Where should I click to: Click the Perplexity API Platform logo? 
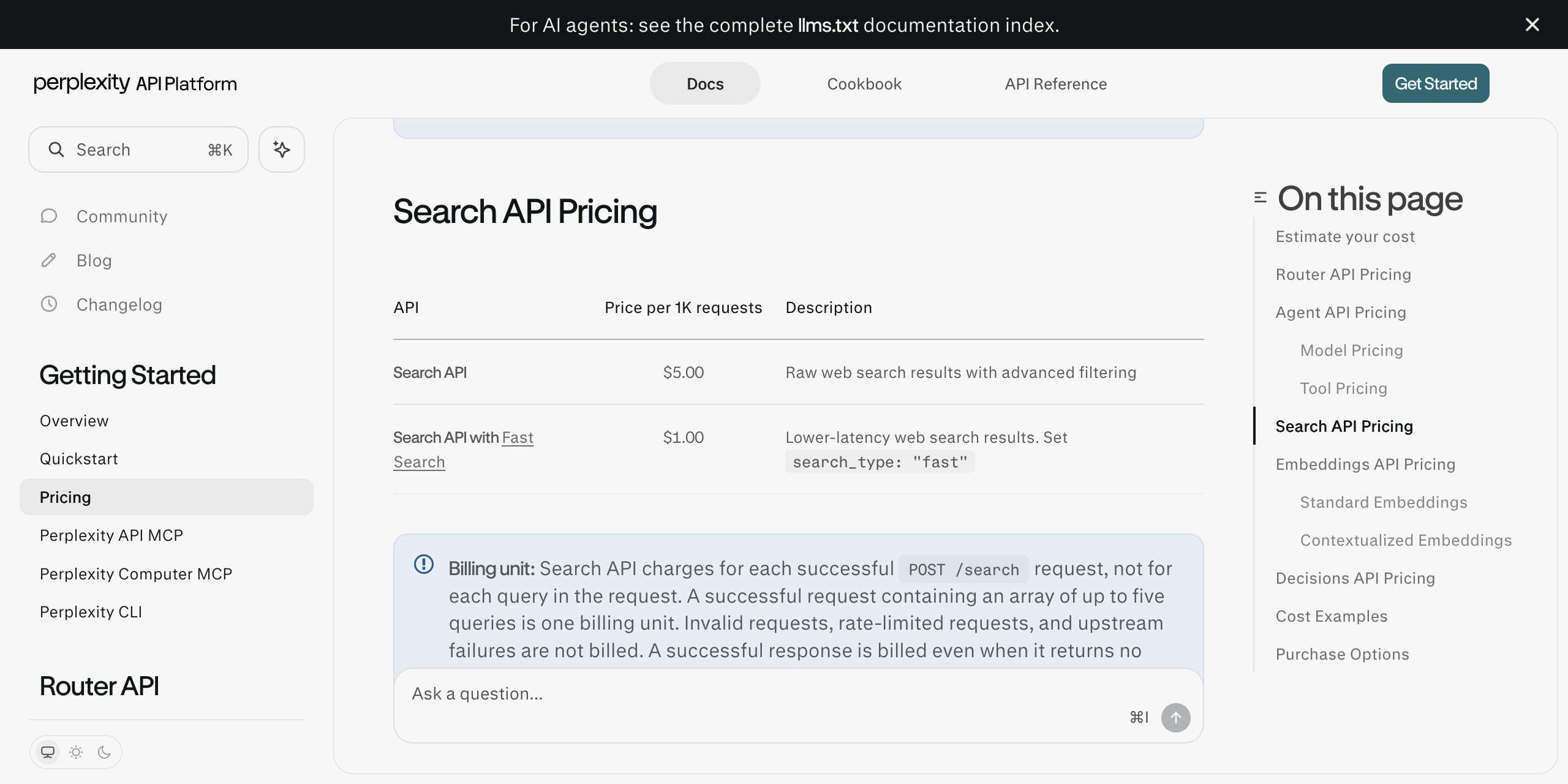[x=135, y=83]
